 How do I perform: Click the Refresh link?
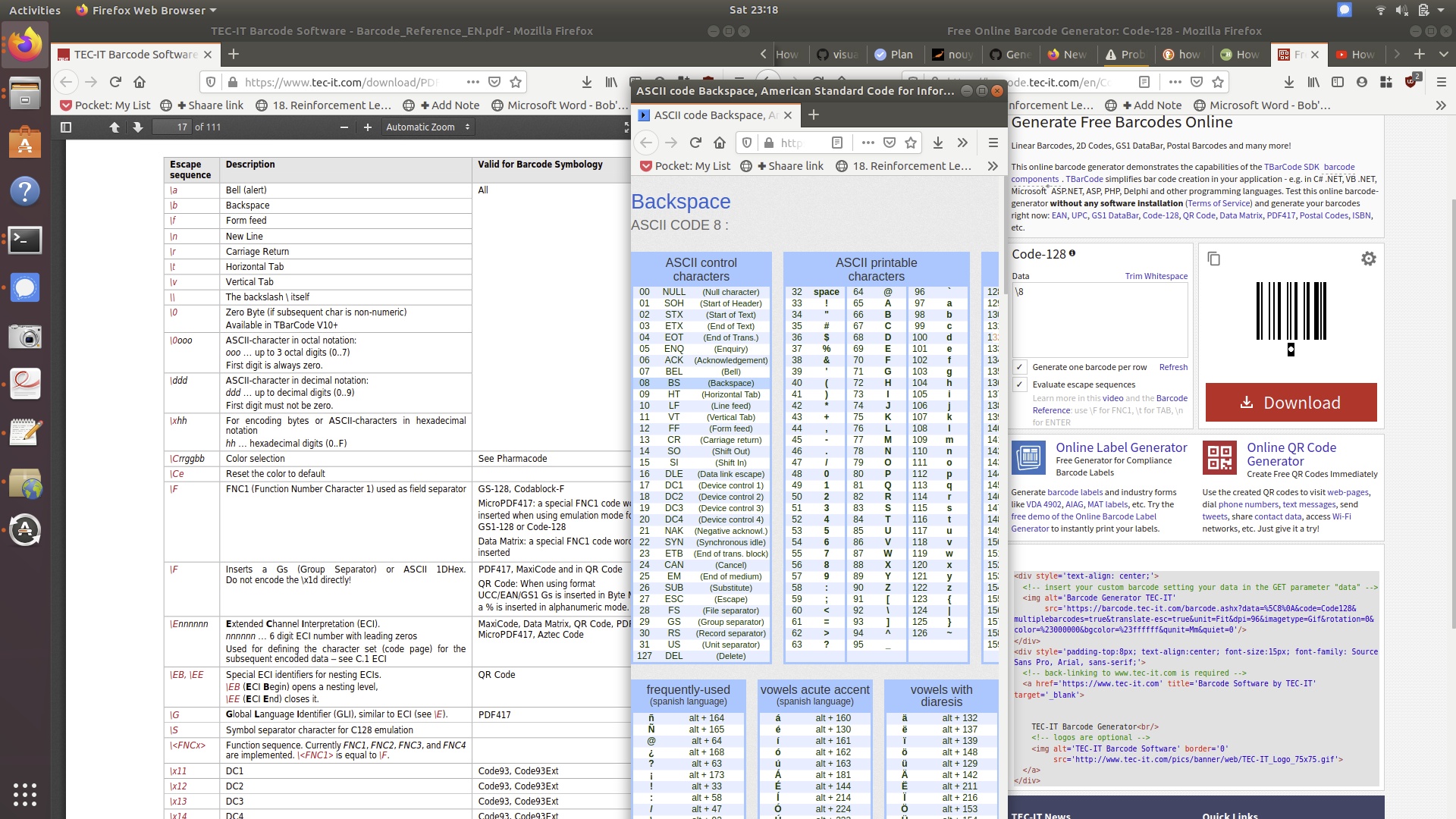(1173, 367)
